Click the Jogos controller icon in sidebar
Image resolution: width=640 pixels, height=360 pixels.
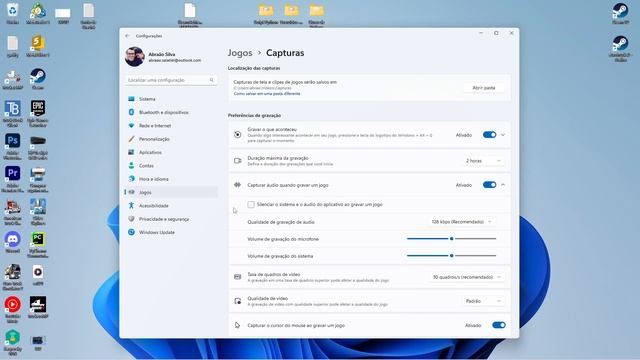[x=131, y=192]
